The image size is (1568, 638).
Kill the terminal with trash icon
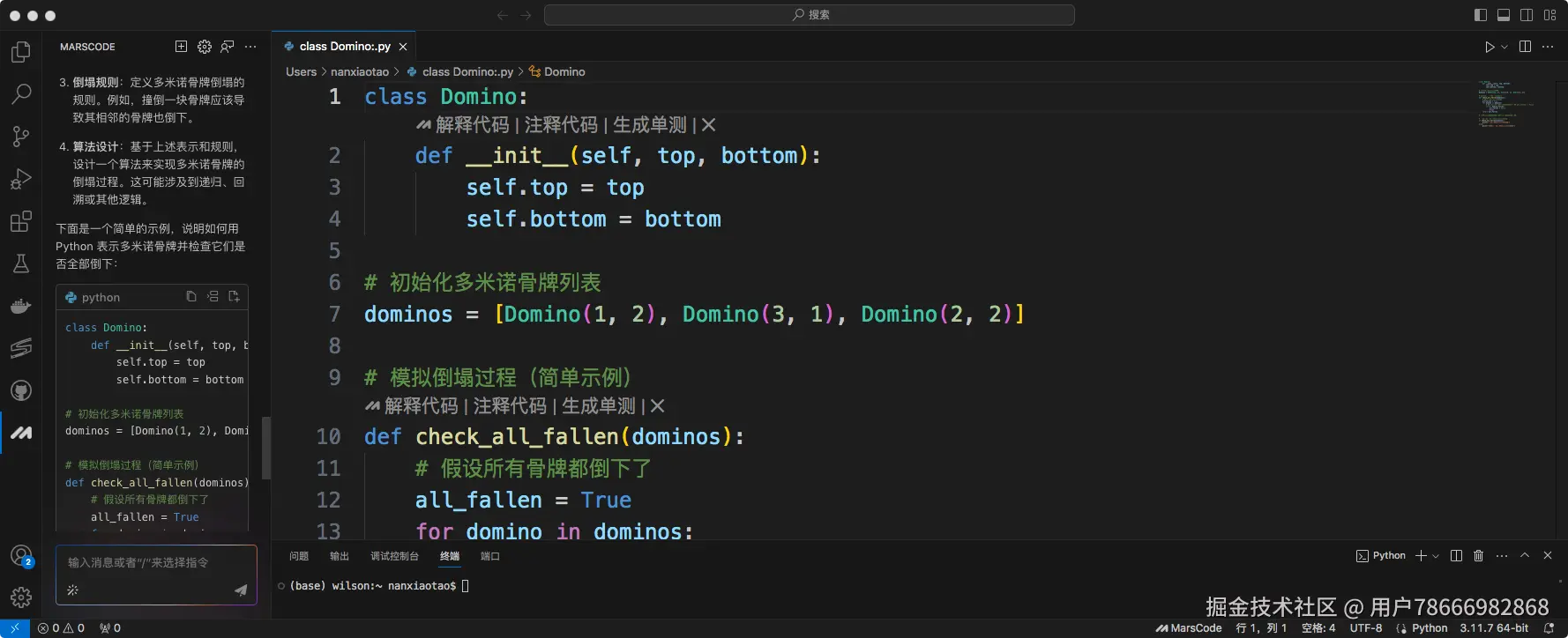1479,556
